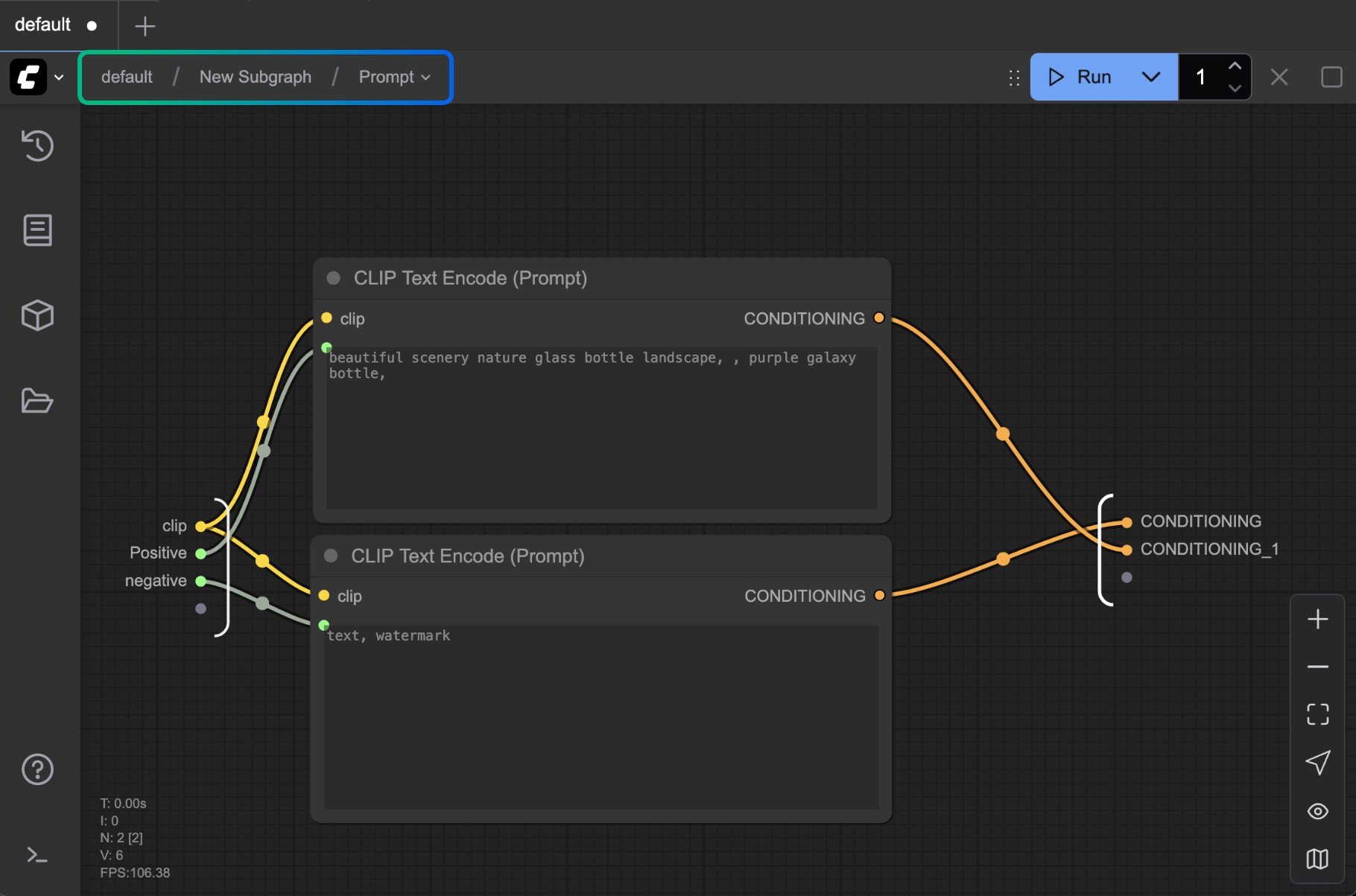Select New Subgraph in the breadcrumb
Image resolution: width=1356 pixels, height=896 pixels.
click(x=256, y=77)
